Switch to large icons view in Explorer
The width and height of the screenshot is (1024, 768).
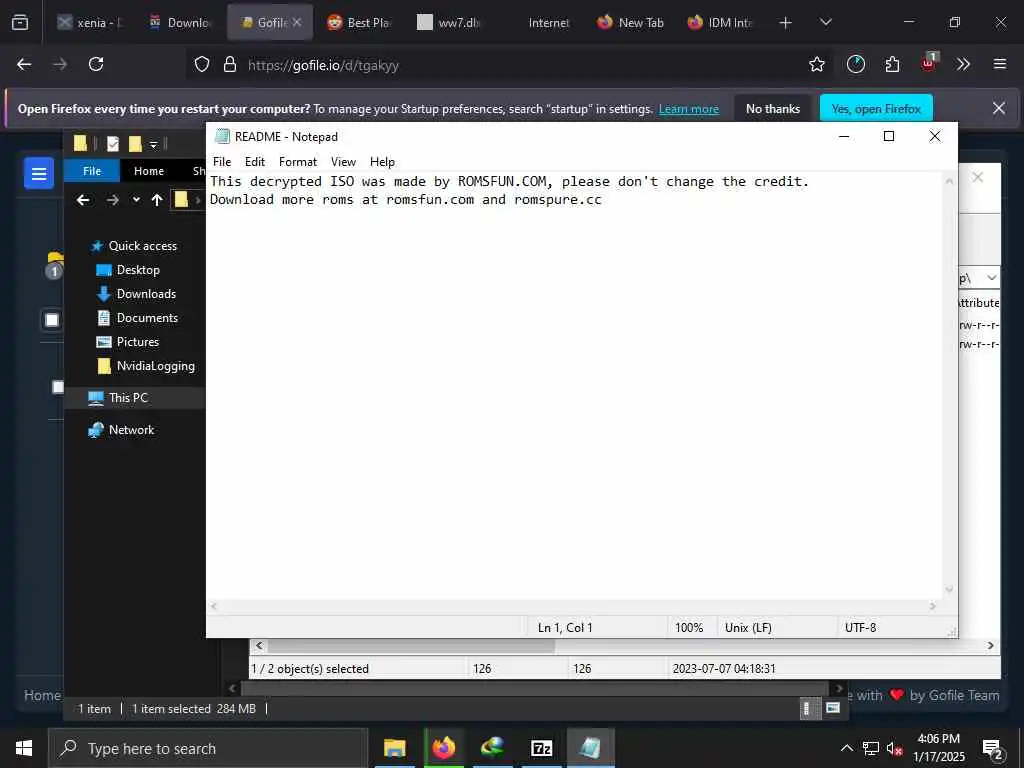833,708
